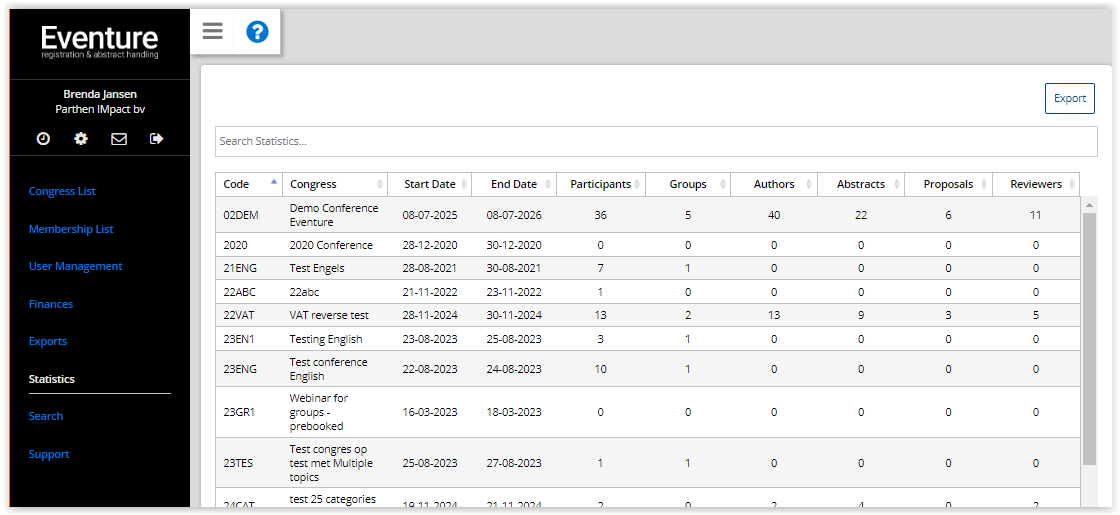Click Webinar for groups - prebooked cell
The width and height of the screenshot is (1120, 515).
(x=335, y=412)
